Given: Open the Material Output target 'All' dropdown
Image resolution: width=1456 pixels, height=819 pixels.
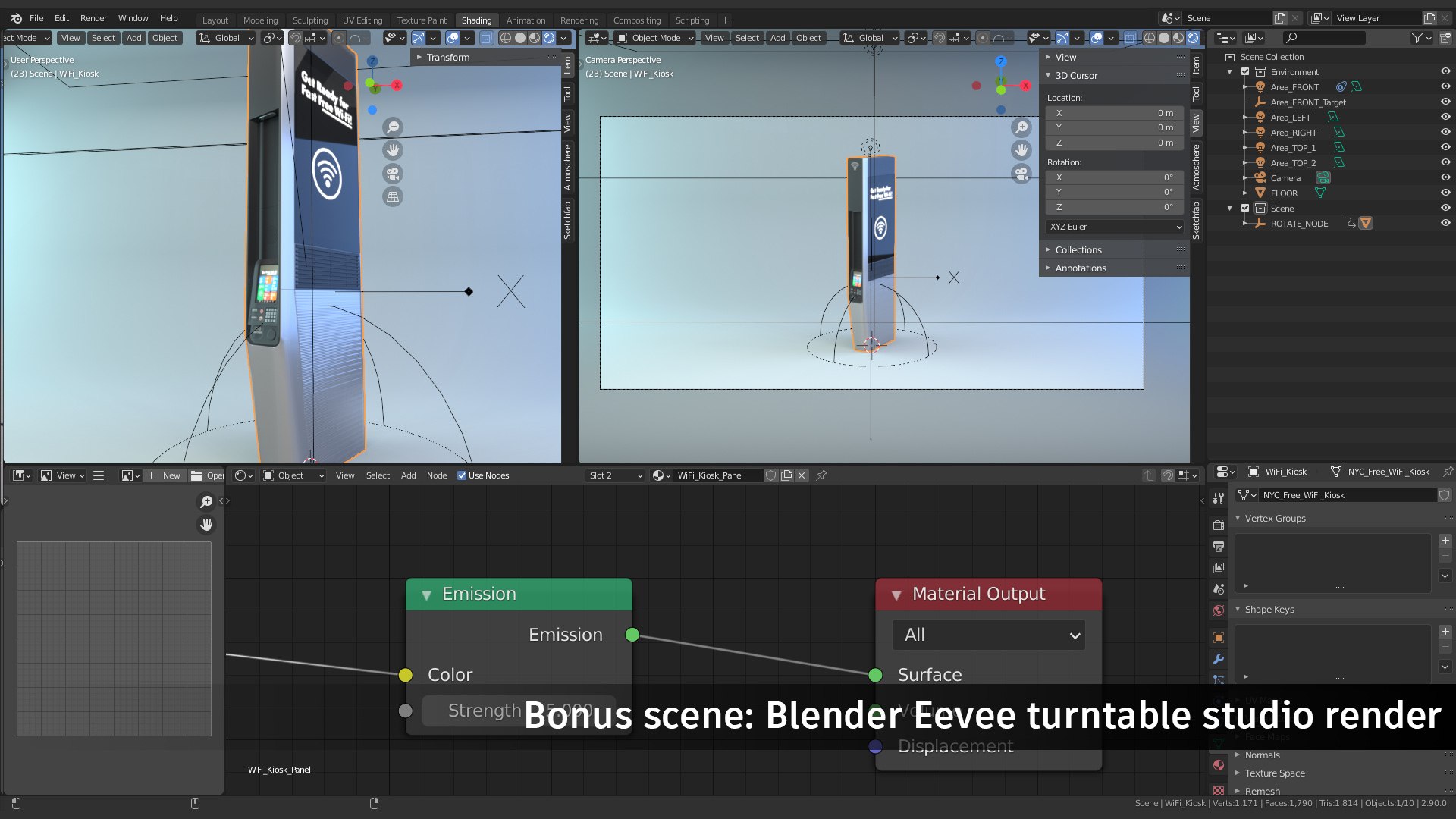Looking at the screenshot, I should (x=989, y=635).
